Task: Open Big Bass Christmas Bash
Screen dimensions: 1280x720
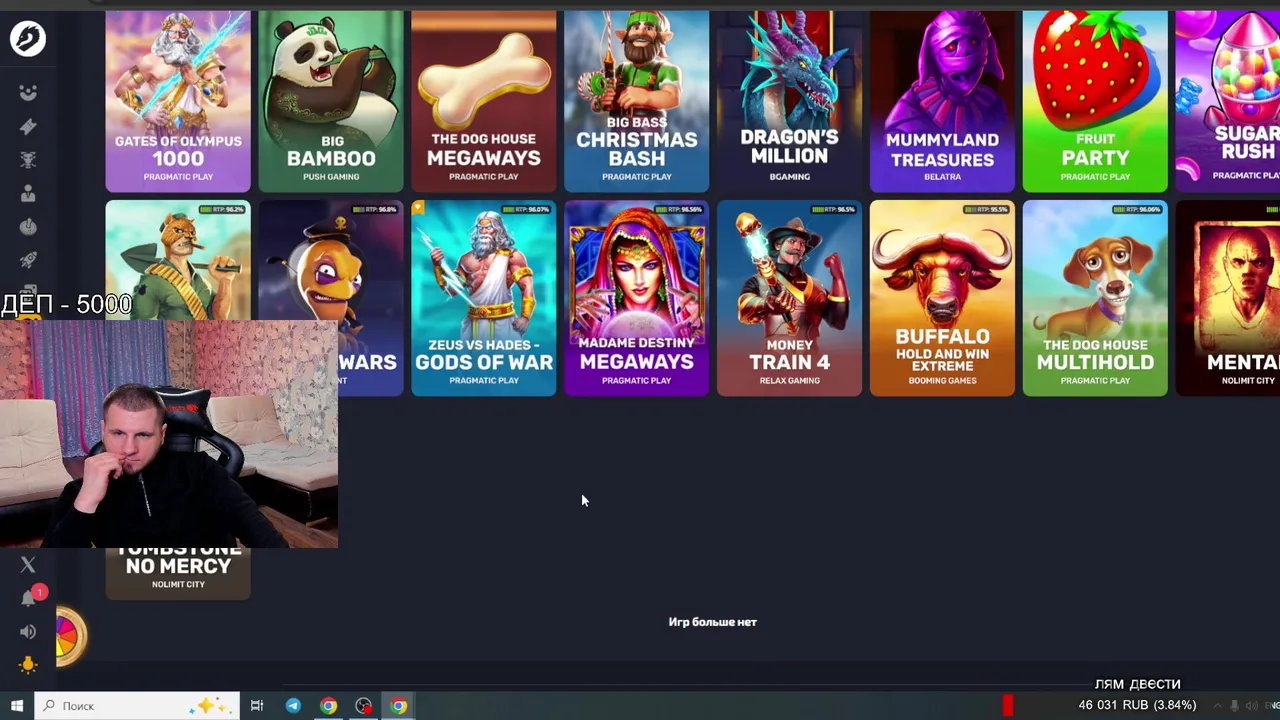Action: (x=637, y=101)
